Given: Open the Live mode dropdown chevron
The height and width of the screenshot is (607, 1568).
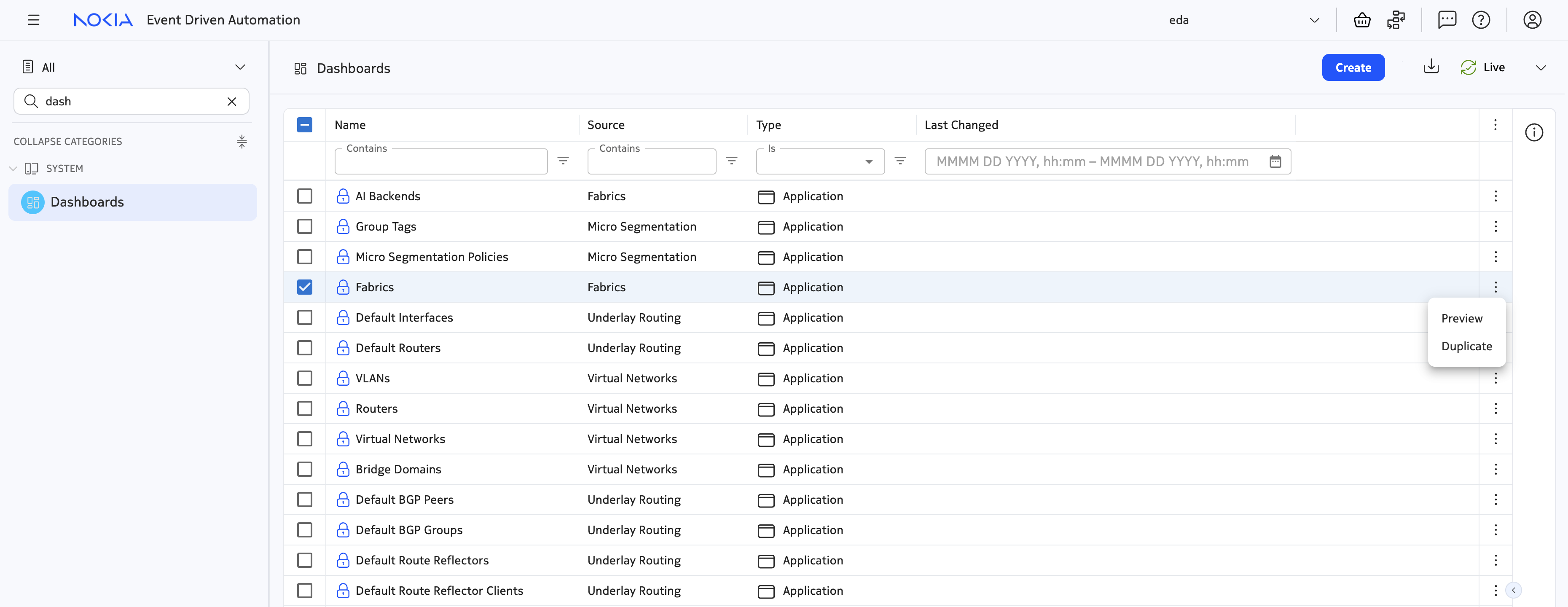Looking at the screenshot, I should 1541,67.
